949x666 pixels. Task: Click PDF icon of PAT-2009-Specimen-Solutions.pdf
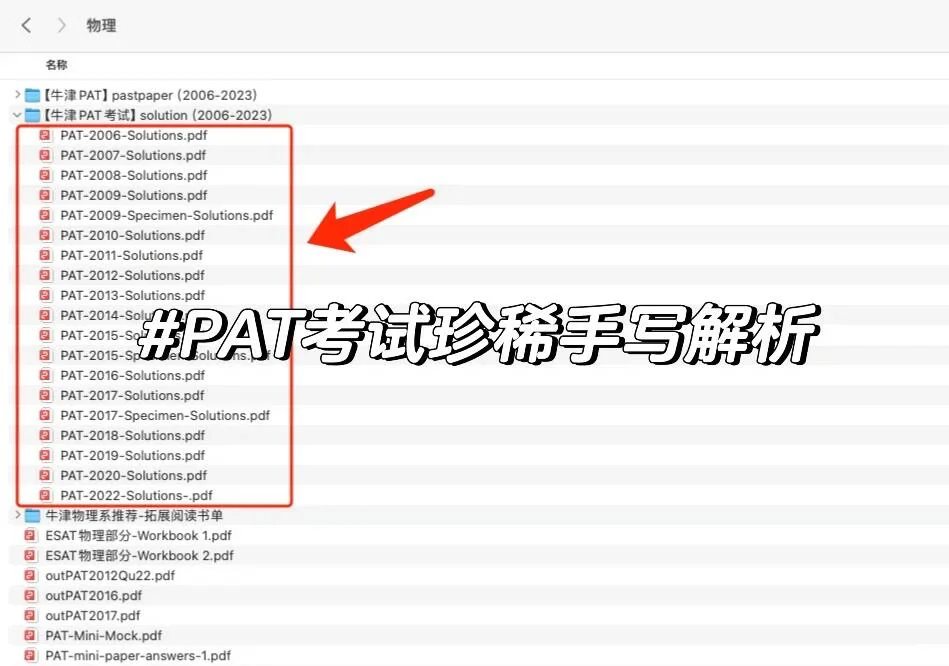point(45,215)
